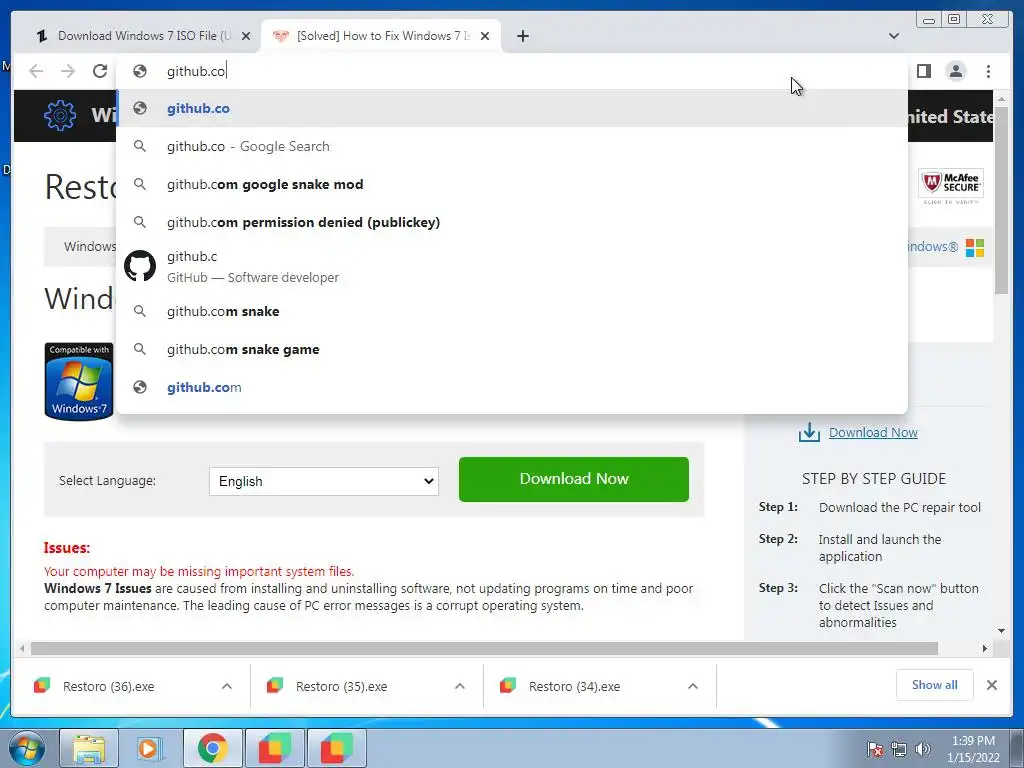Image resolution: width=1024 pixels, height=768 pixels.
Task: Open Windows Media Player from taskbar
Action: (x=149, y=748)
